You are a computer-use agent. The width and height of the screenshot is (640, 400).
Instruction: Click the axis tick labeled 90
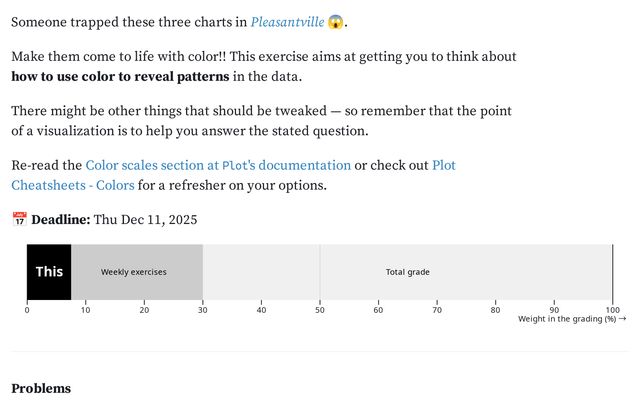point(554,310)
